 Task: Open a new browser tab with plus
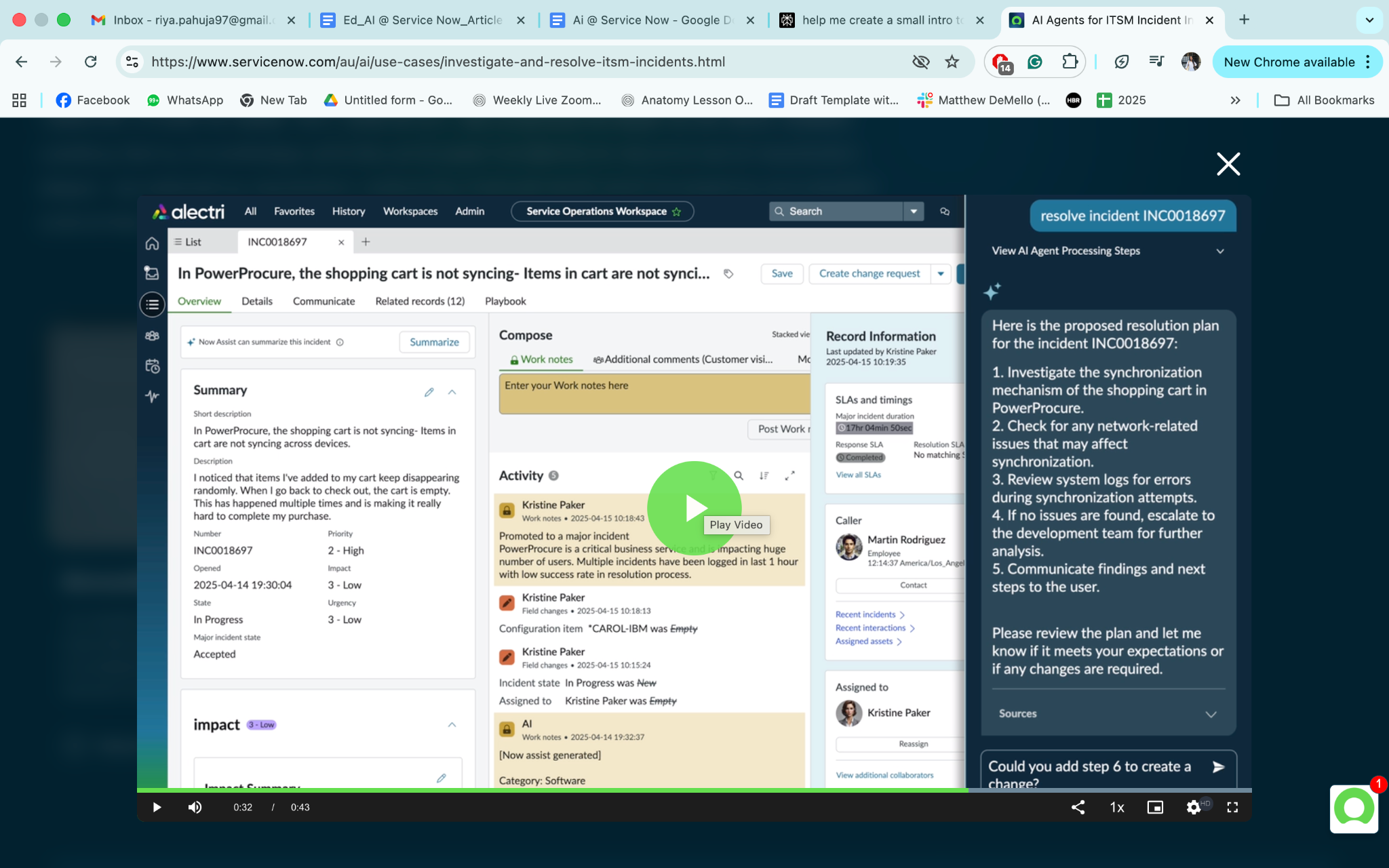point(1244,20)
